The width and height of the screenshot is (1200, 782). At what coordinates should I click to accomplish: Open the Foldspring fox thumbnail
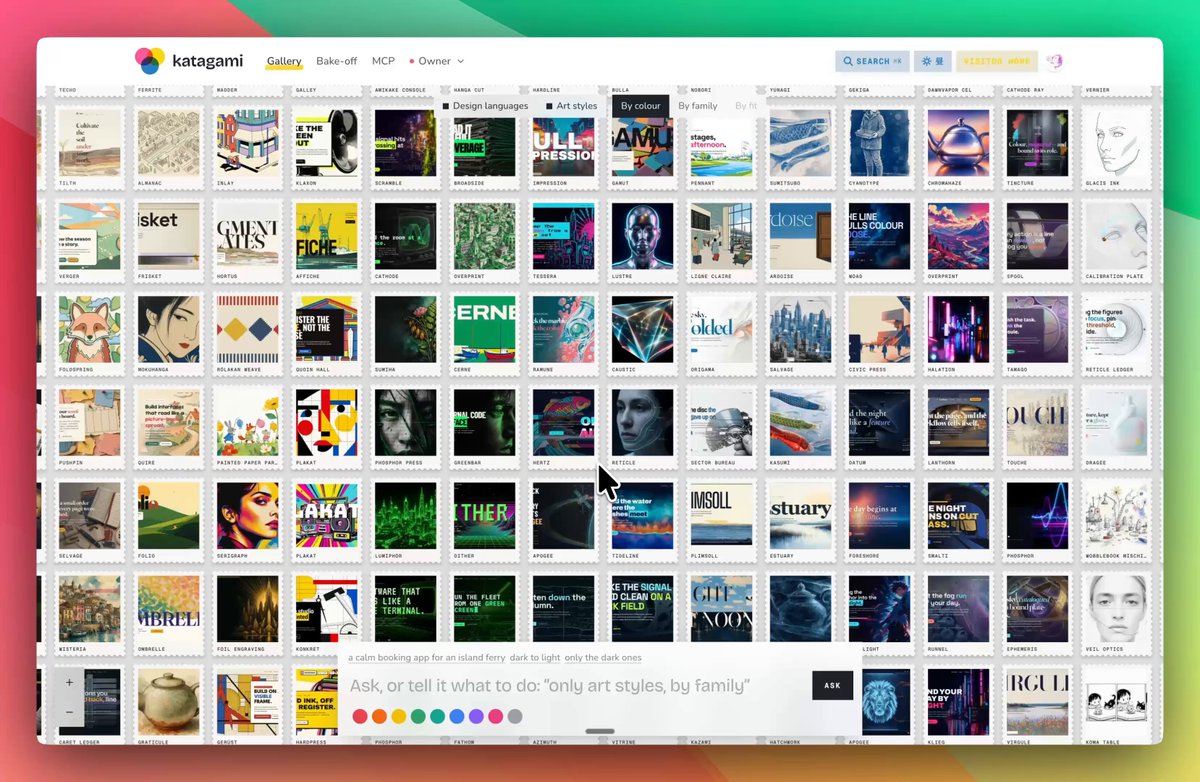90,329
